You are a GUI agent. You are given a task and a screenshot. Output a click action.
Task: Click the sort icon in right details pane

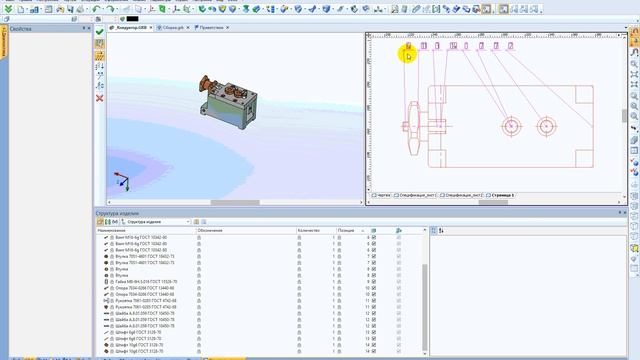[441, 231]
